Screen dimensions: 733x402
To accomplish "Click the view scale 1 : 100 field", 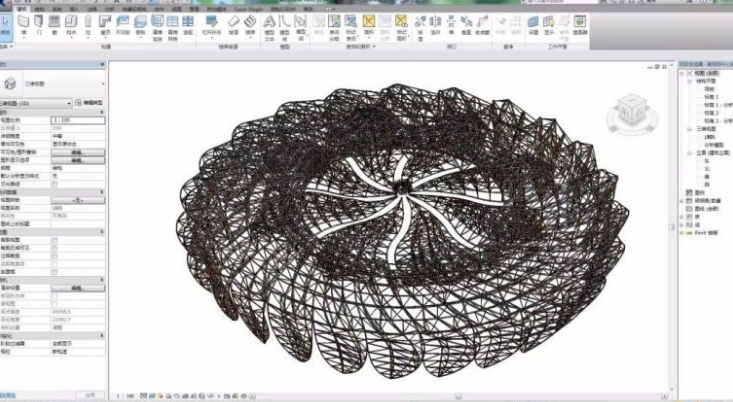I will click(78, 120).
